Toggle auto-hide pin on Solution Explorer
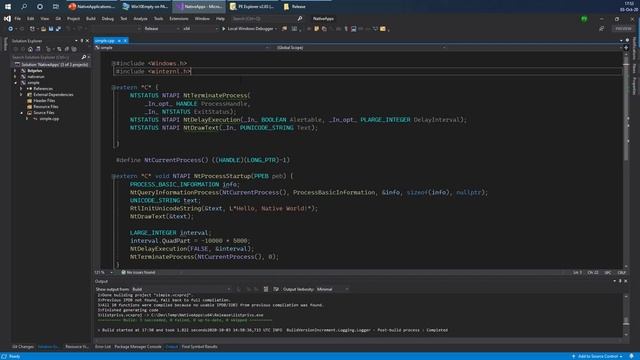This screenshot has height=360, width=640. [82, 41]
